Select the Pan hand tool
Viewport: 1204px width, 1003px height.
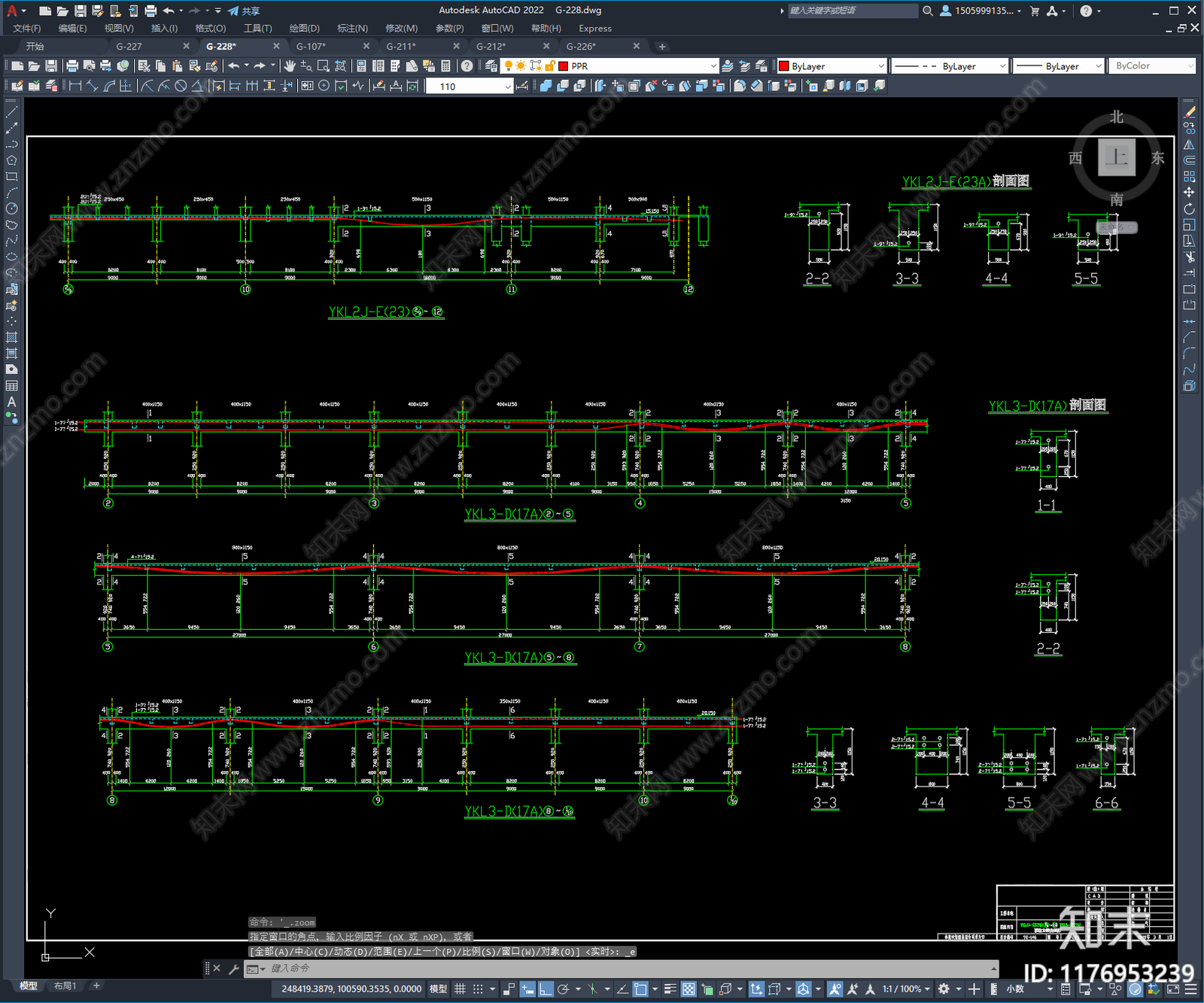[x=290, y=66]
